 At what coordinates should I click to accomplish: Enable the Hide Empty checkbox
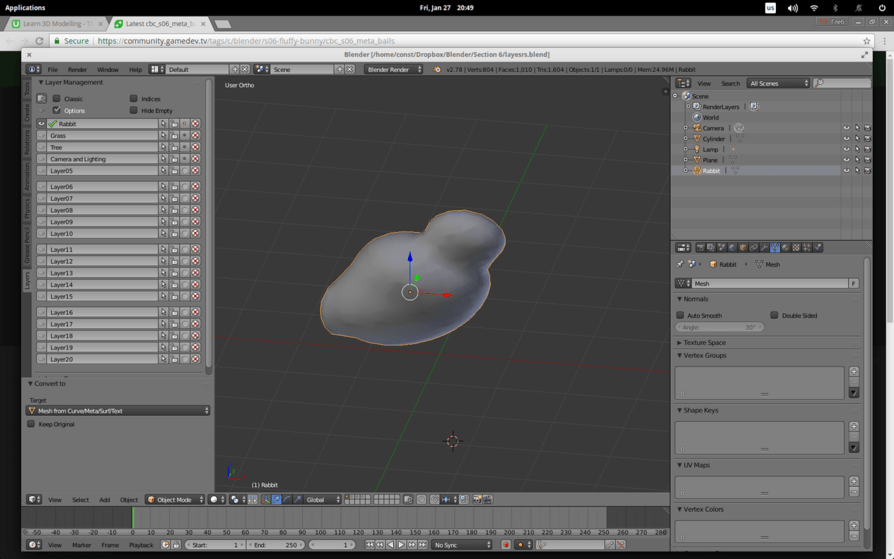coord(134,110)
